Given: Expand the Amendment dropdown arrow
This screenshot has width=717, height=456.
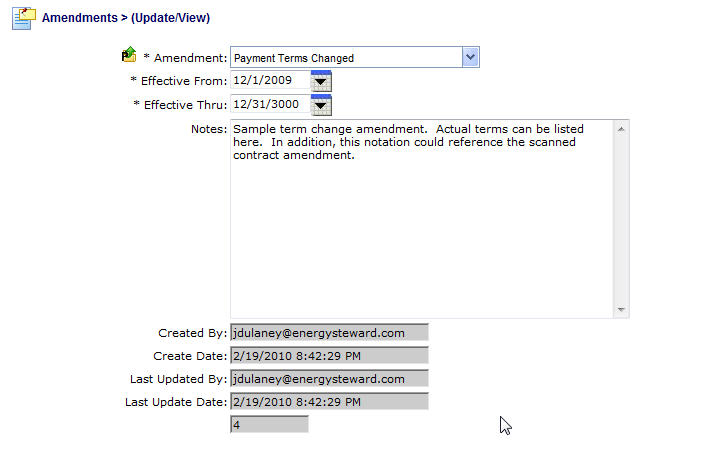Looking at the screenshot, I should tap(471, 57).
